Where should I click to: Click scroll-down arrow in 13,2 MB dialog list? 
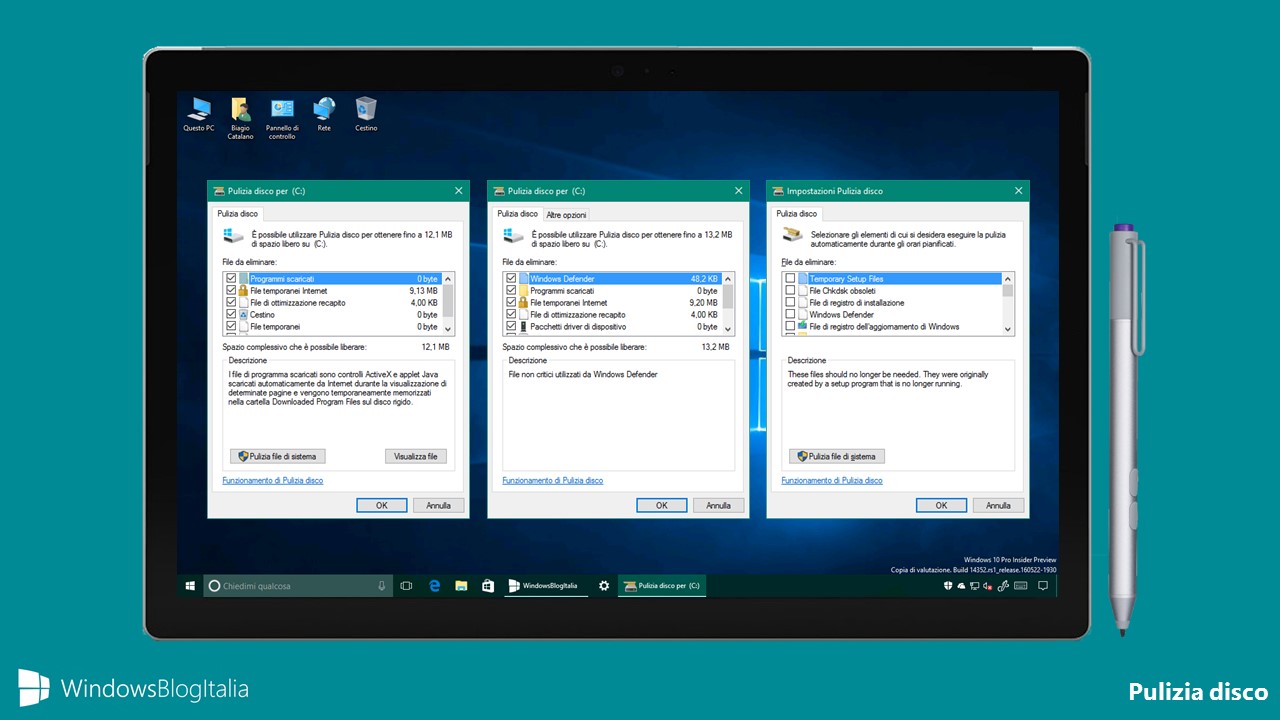point(728,328)
